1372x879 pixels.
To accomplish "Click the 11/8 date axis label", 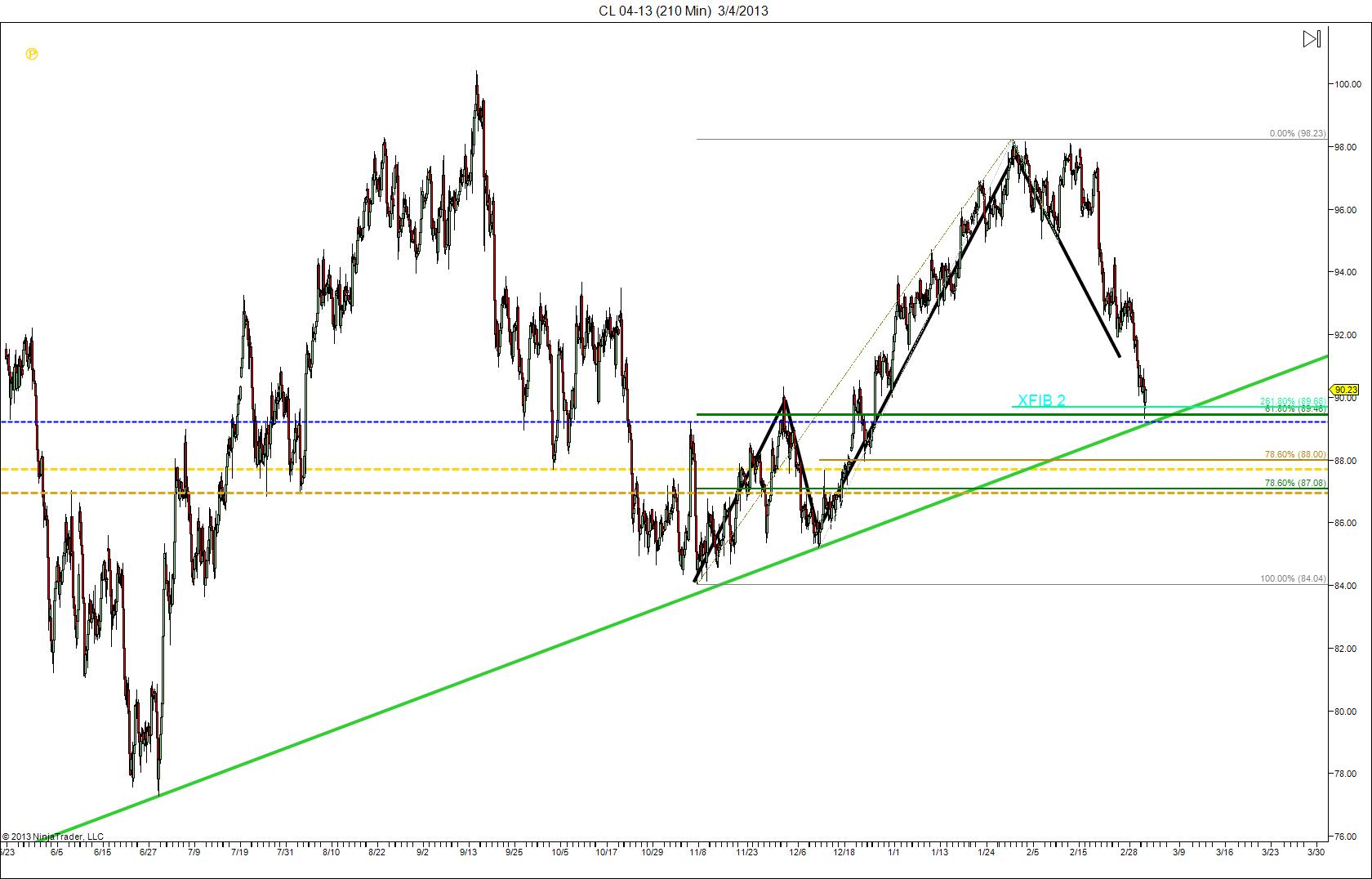I will [x=697, y=852].
